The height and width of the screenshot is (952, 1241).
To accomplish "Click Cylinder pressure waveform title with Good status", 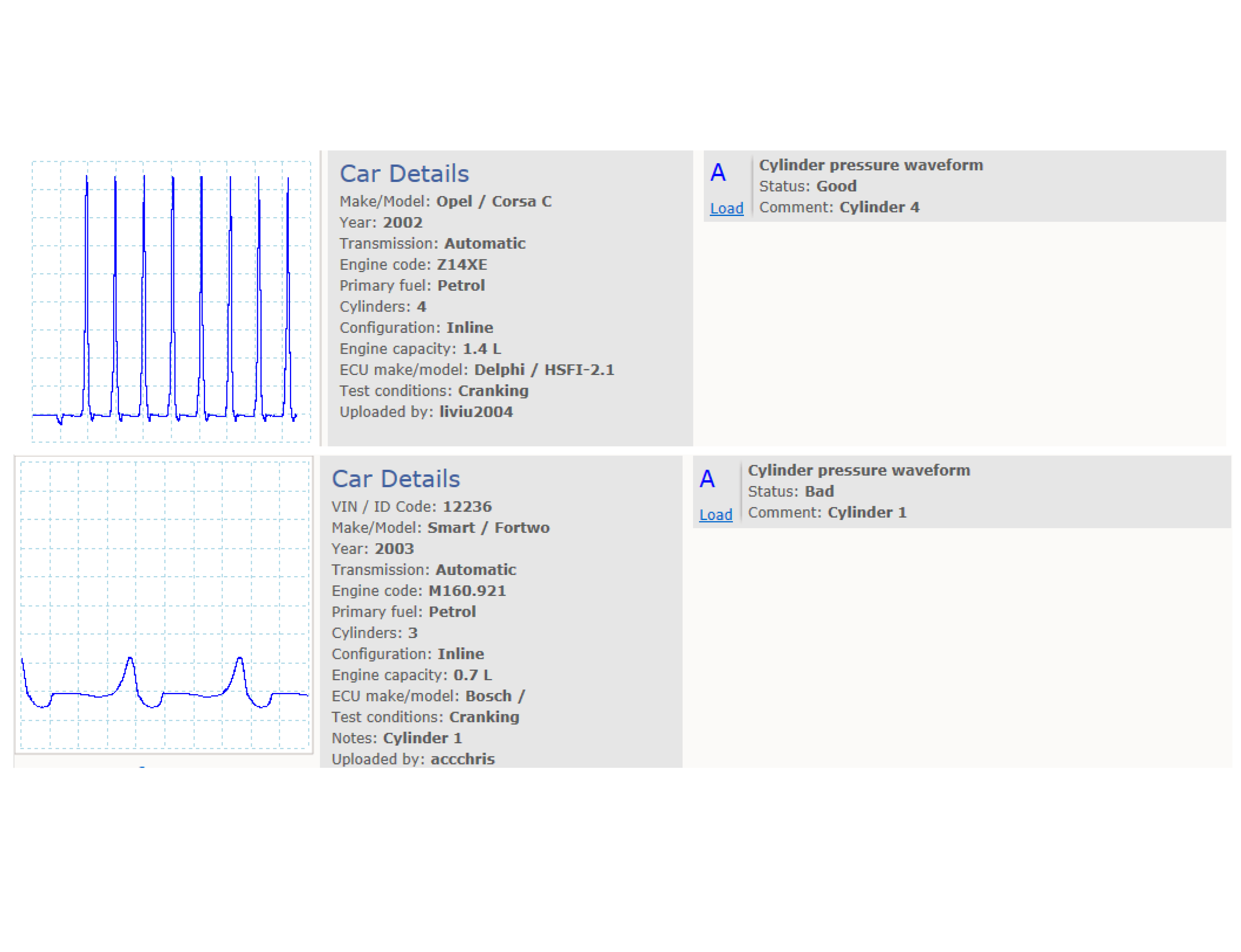I will pyautogui.click(x=871, y=165).
